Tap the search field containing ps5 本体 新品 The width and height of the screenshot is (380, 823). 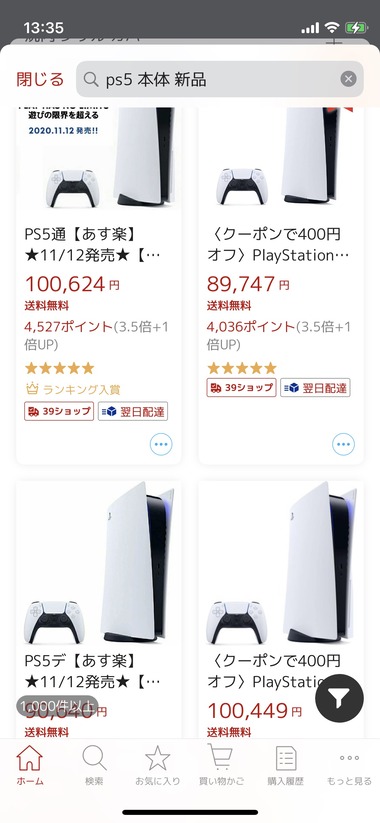click(x=219, y=79)
